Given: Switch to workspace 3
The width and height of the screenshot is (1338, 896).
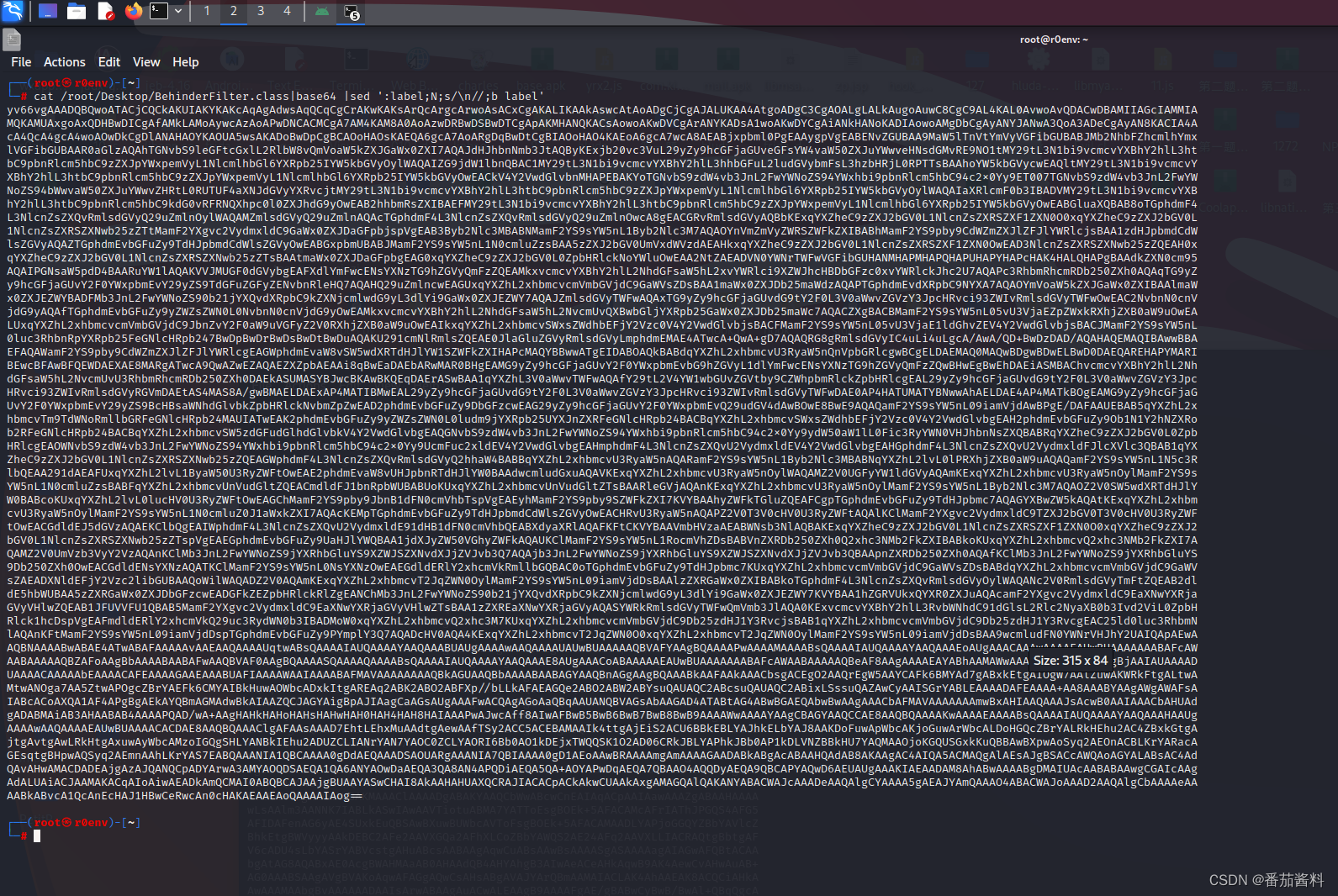Looking at the screenshot, I should [x=261, y=11].
